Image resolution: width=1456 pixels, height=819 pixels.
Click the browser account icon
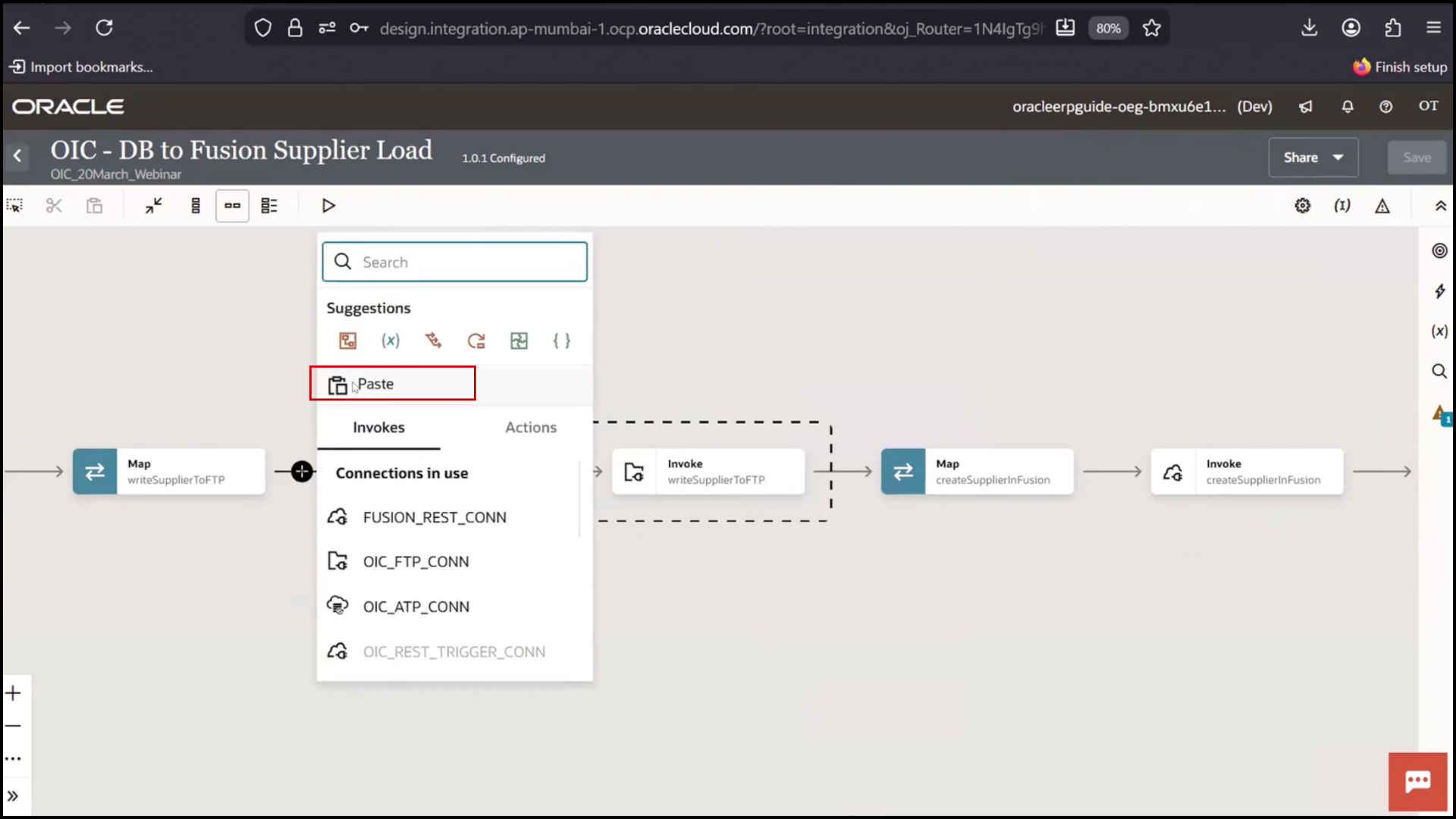click(1351, 28)
